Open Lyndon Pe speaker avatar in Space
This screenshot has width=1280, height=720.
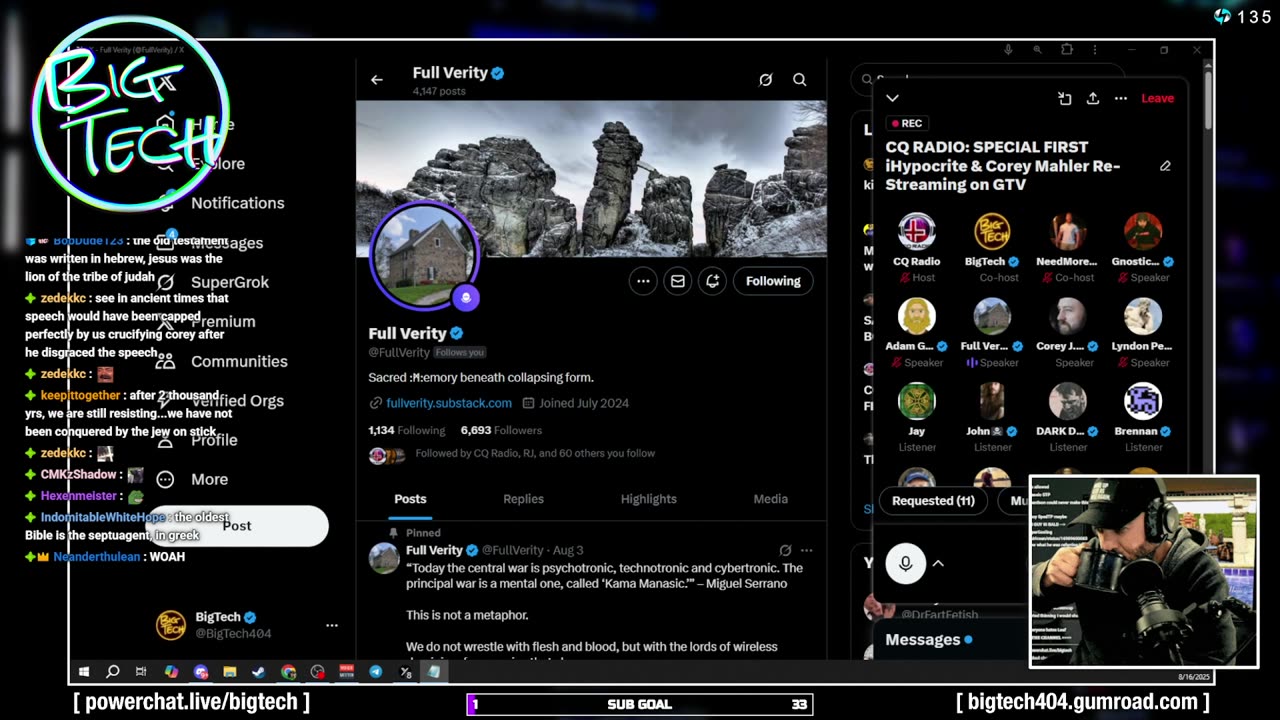(x=1143, y=316)
